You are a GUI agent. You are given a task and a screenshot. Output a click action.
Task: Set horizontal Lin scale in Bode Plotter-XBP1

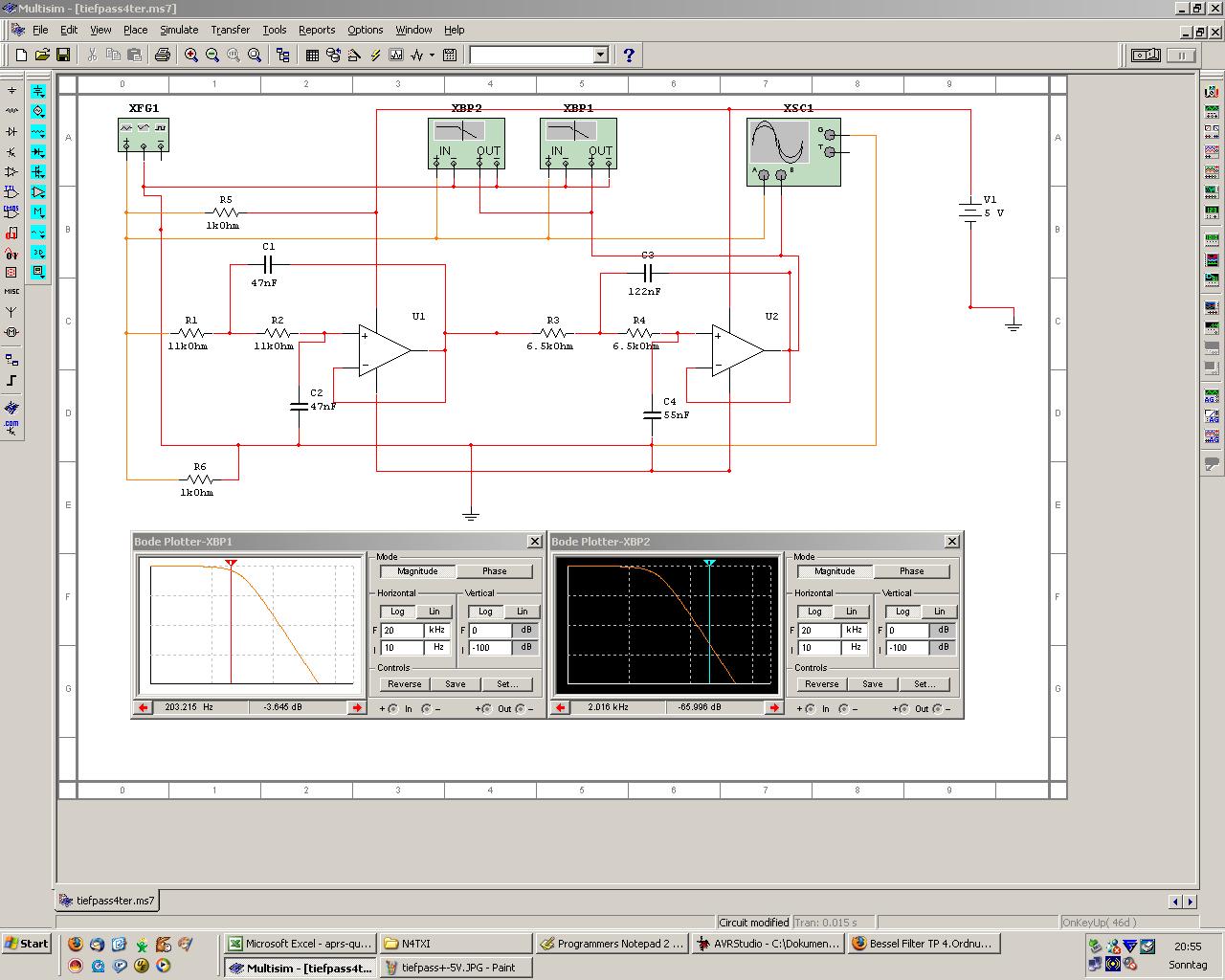coord(434,612)
